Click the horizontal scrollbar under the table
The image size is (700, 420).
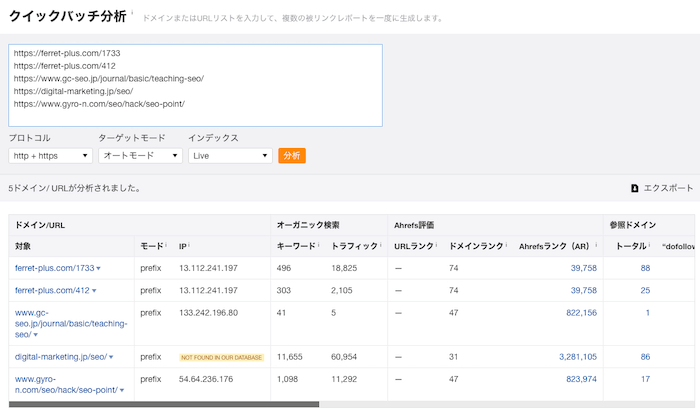tap(164, 404)
